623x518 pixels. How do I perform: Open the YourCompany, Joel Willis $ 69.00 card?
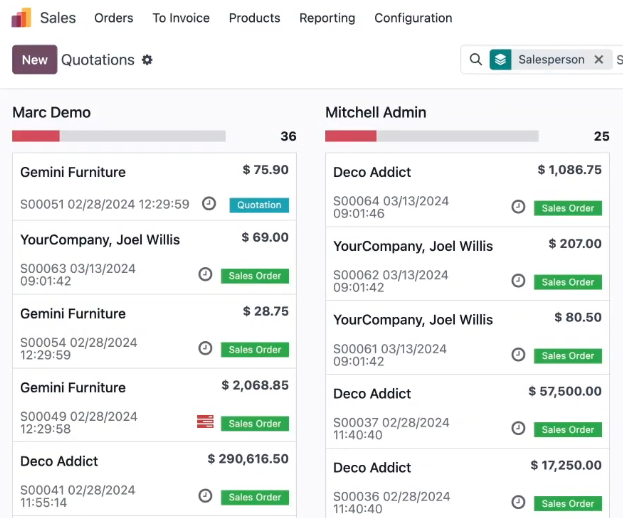click(154, 257)
